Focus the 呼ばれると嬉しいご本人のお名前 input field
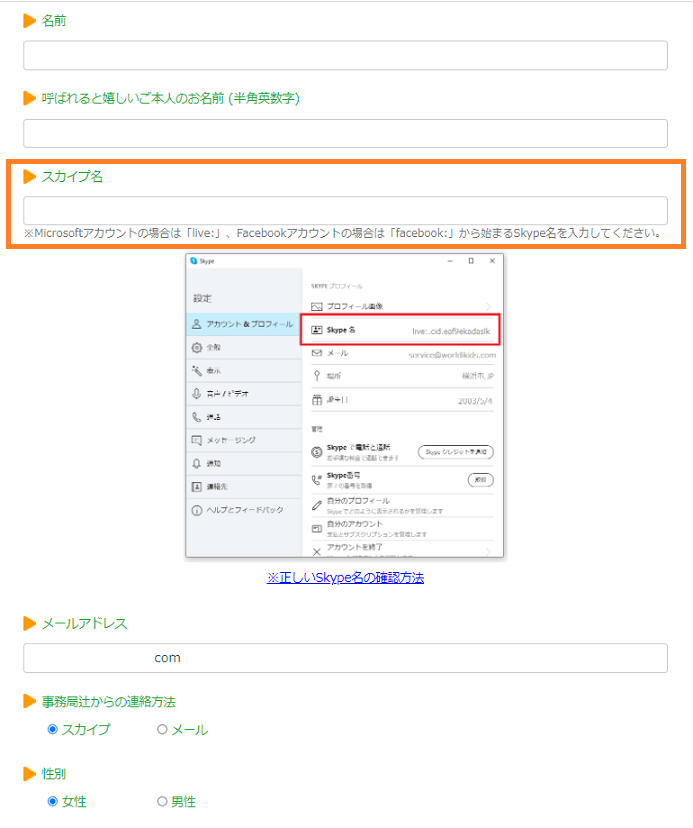The image size is (693, 828). 345,133
